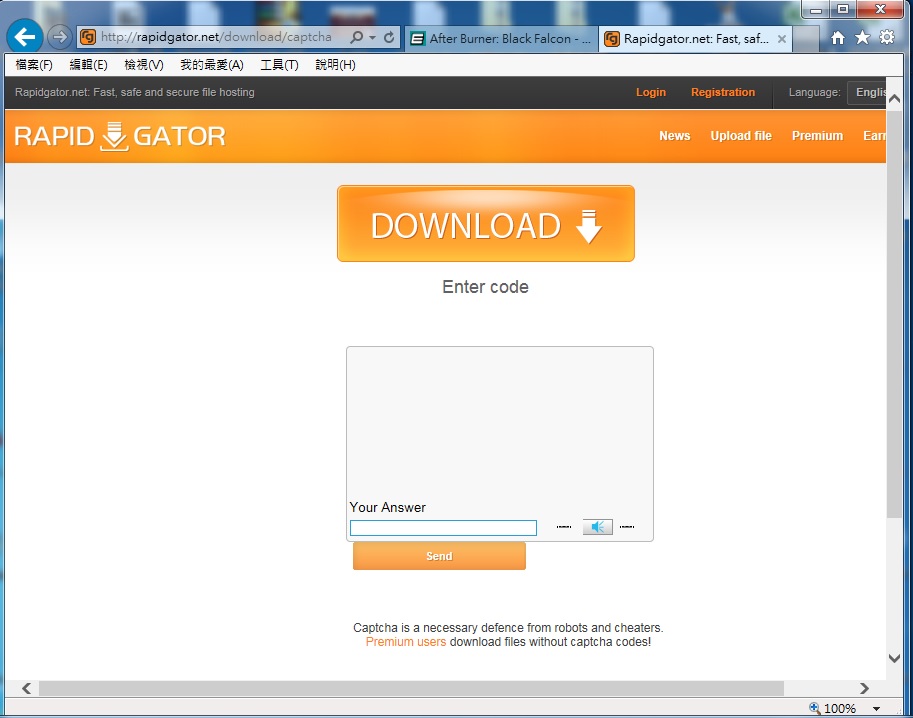Open the browser Tools gear icon
The image size is (913, 718).
(x=887, y=38)
